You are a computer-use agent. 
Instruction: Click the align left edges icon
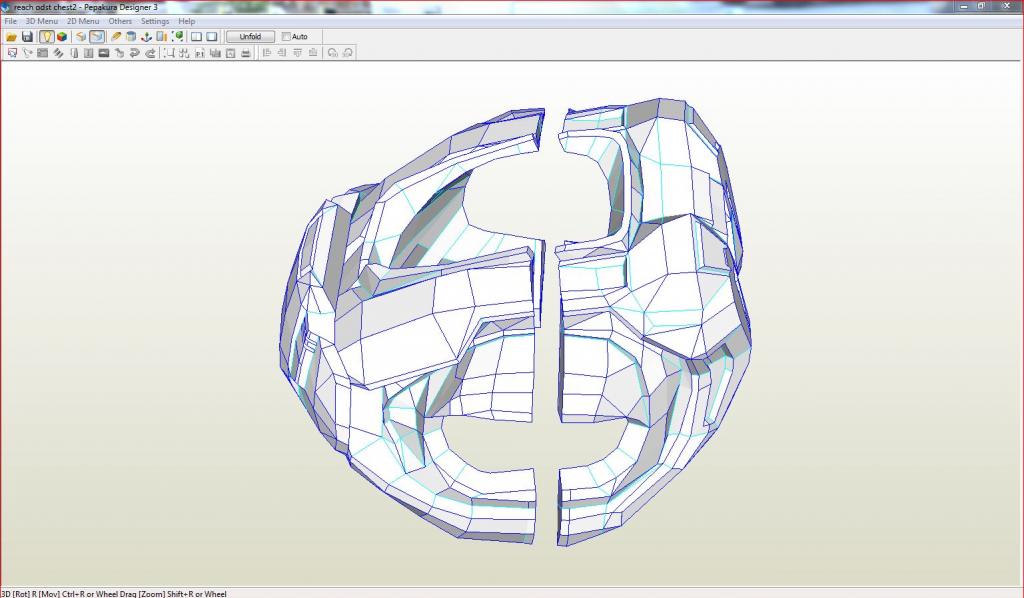266,53
